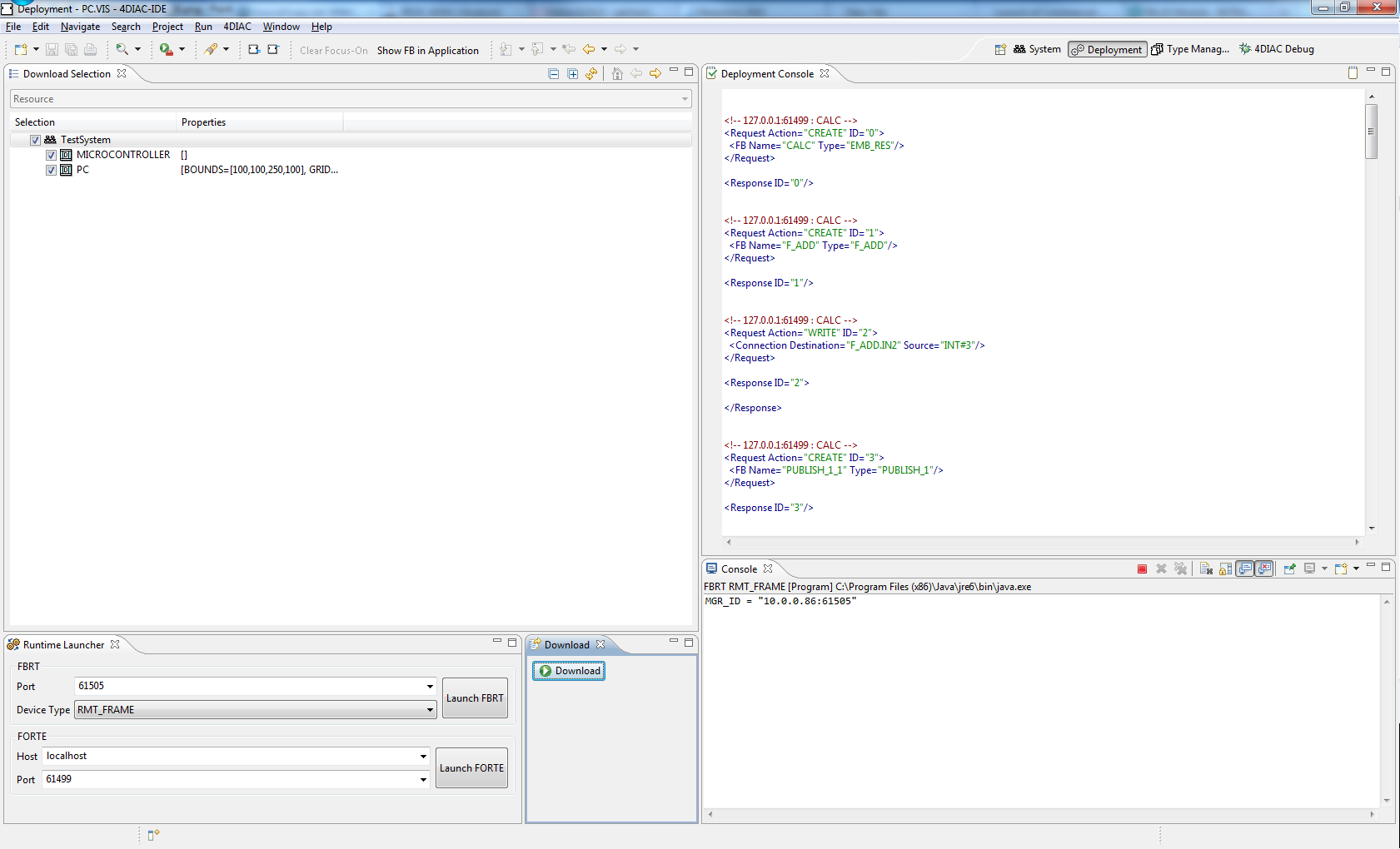Image resolution: width=1400 pixels, height=849 pixels.
Task: Open the File menu
Action: pyautogui.click(x=13, y=27)
